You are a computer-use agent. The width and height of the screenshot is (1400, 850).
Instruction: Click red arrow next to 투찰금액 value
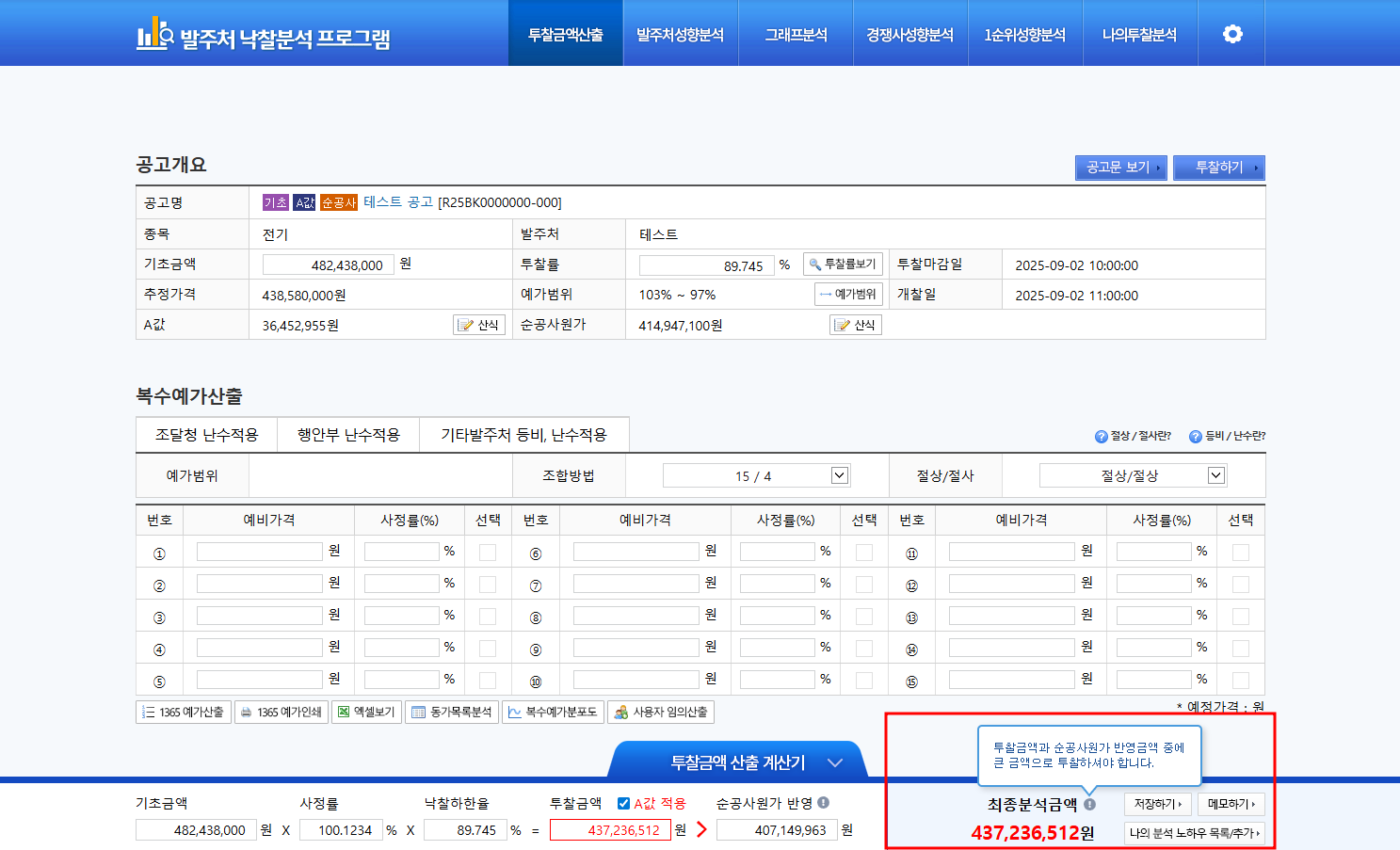point(701,829)
